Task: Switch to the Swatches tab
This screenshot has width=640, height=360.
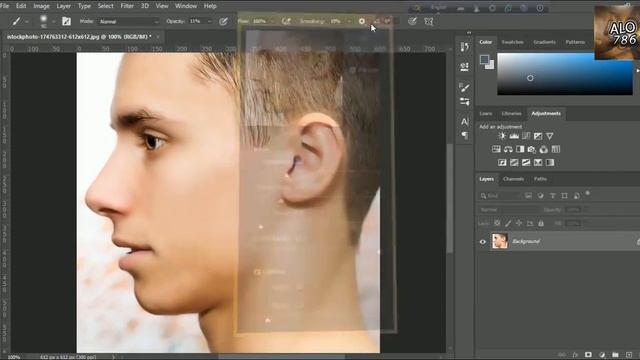Action: coord(512,42)
